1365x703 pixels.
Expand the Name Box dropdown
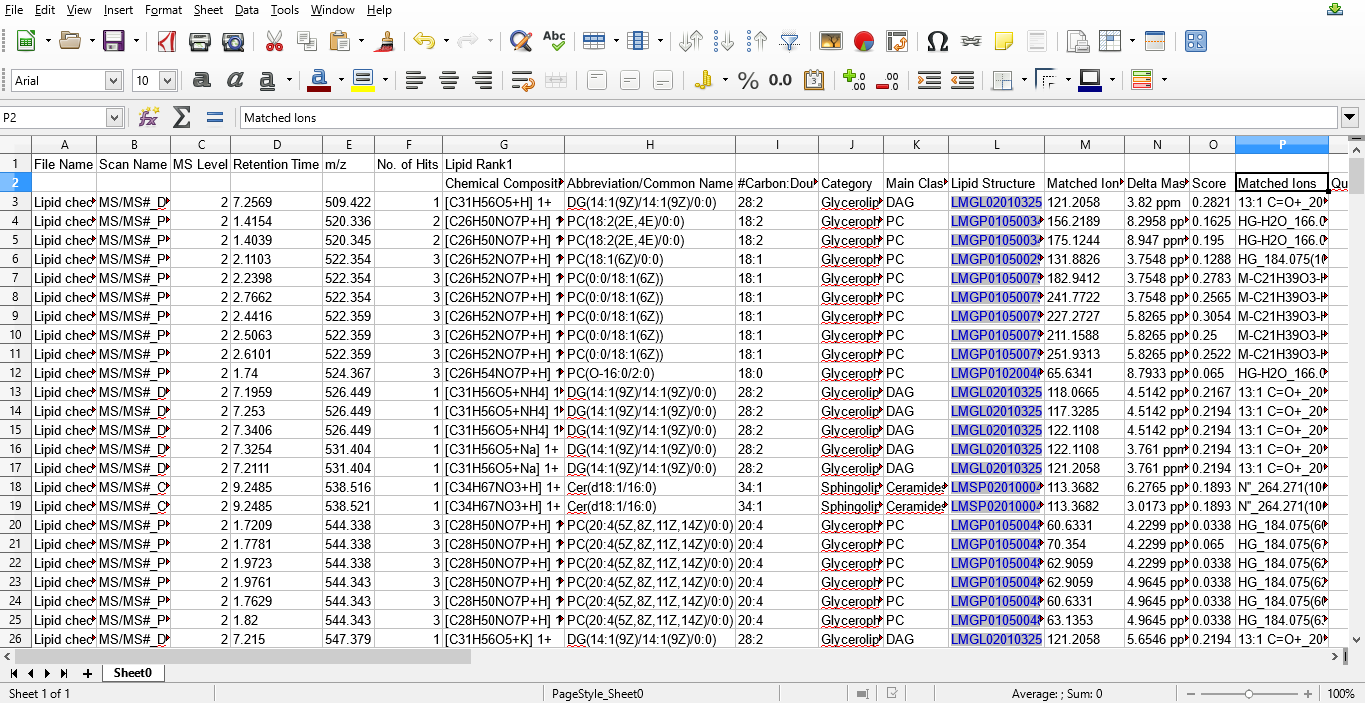[113, 118]
